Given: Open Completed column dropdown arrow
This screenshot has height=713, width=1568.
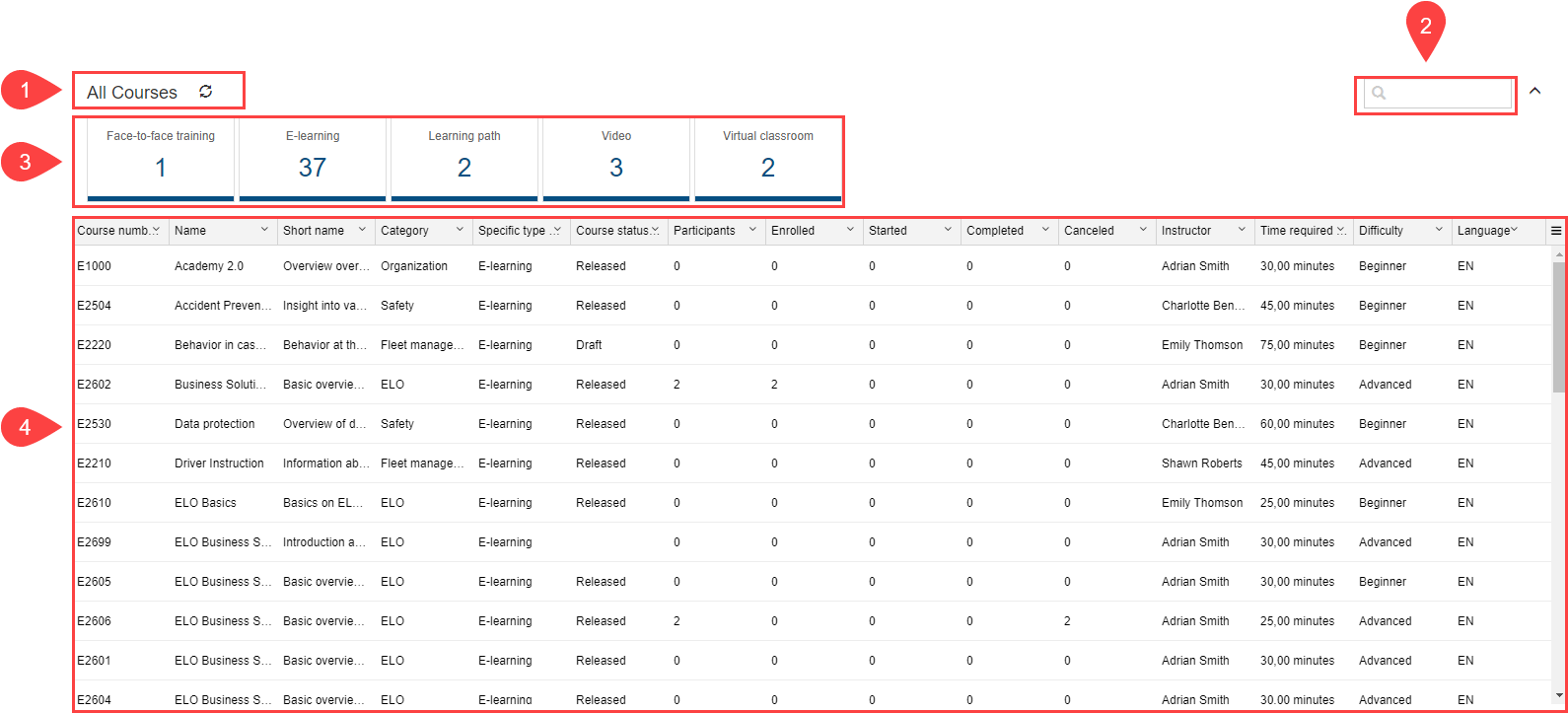Looking at the screenshot, I should coord(1045,230).
